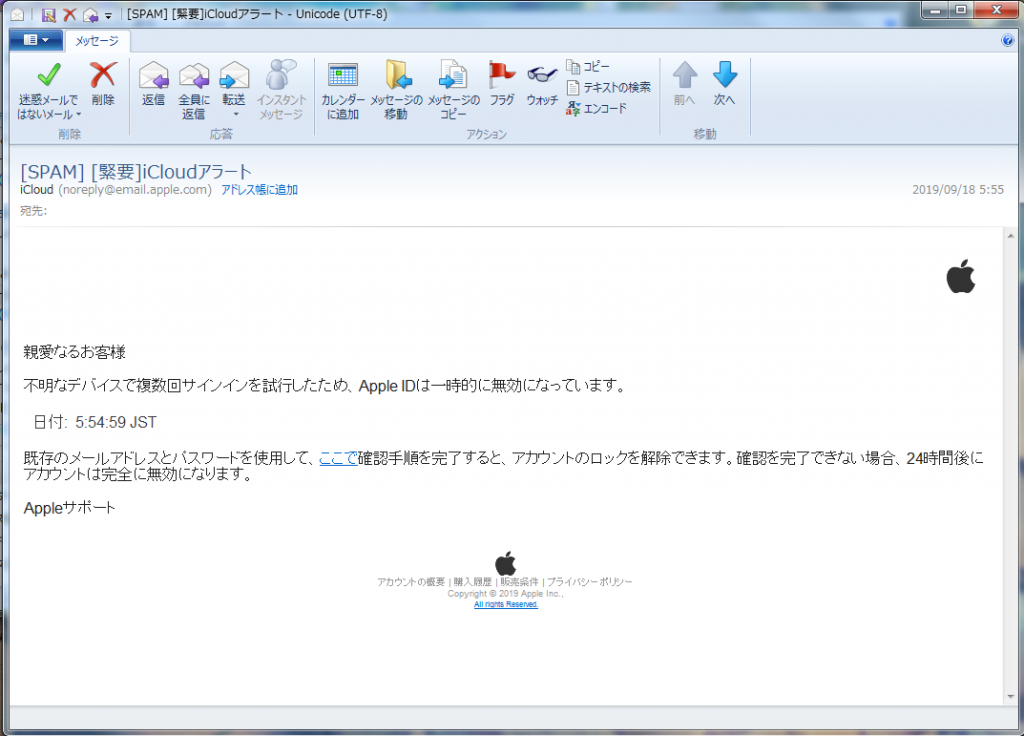Click the small コピー button in the ribbon
Image resolution: width=1024 pixels, height=736 pixels.
588,67
